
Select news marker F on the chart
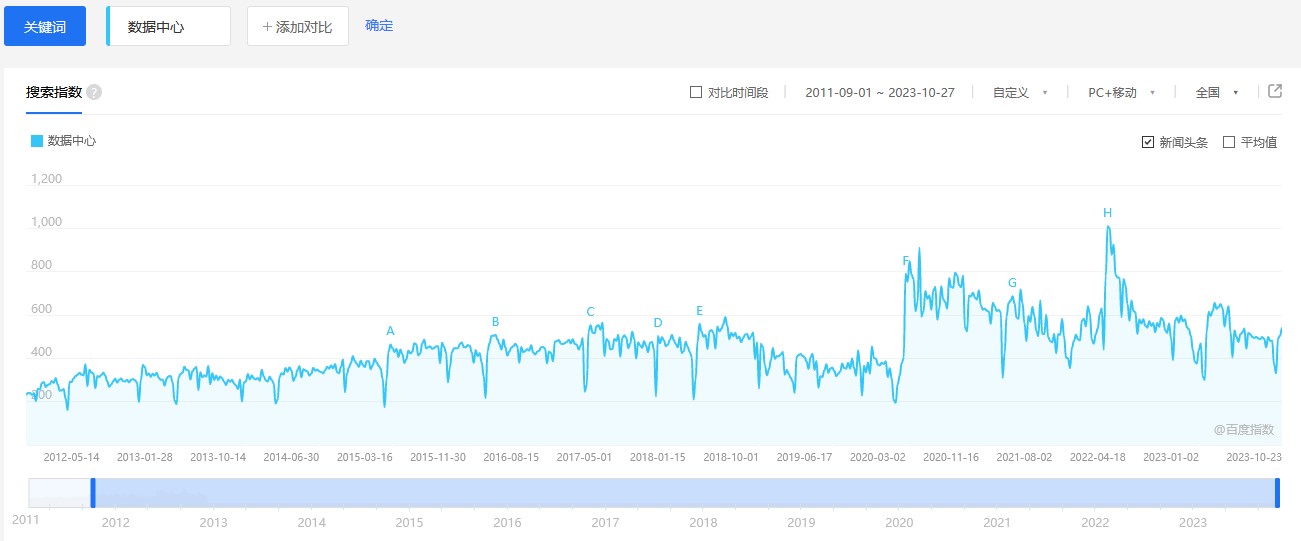coord(906,261)
